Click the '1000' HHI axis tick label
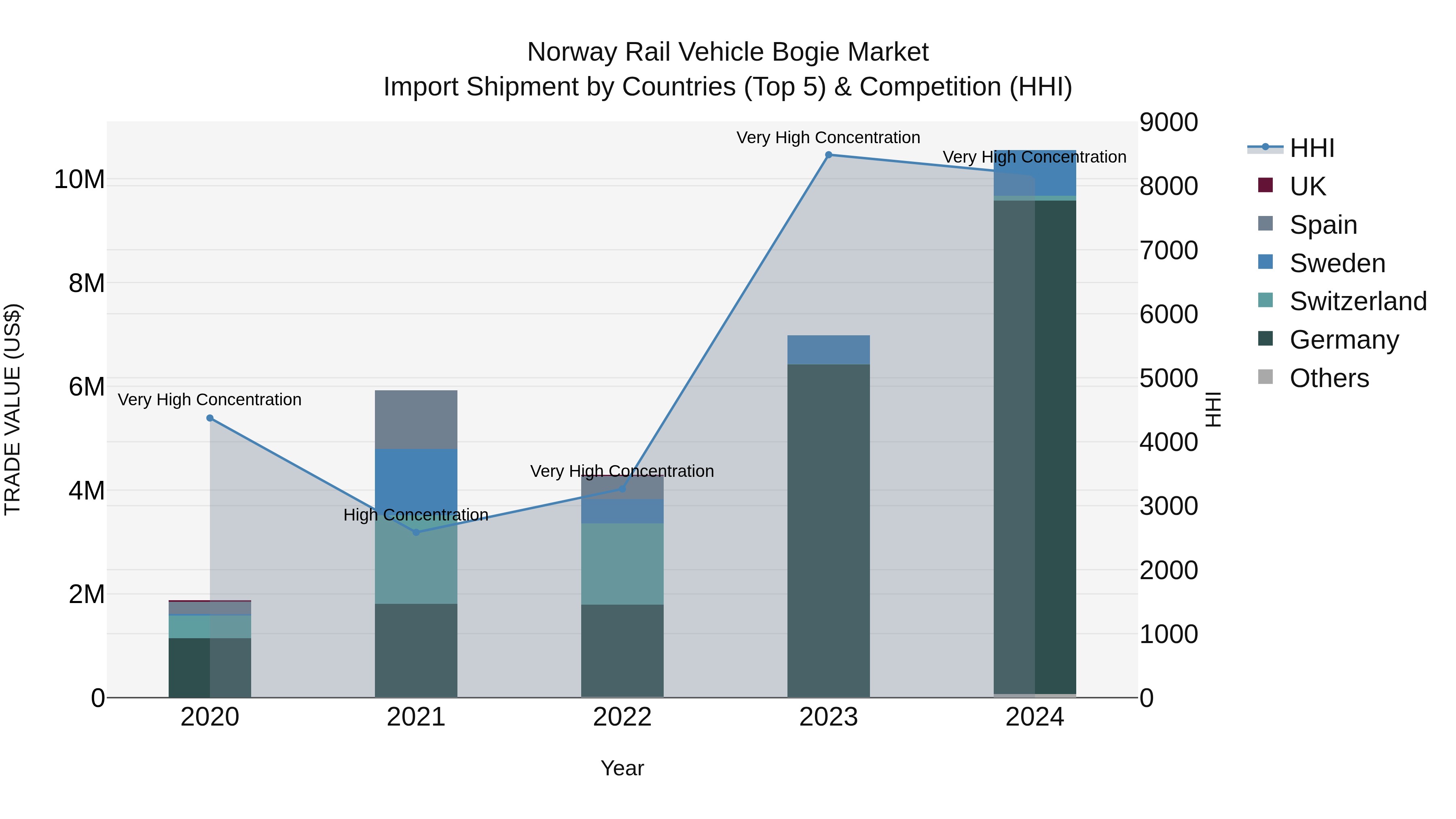 1169,634
